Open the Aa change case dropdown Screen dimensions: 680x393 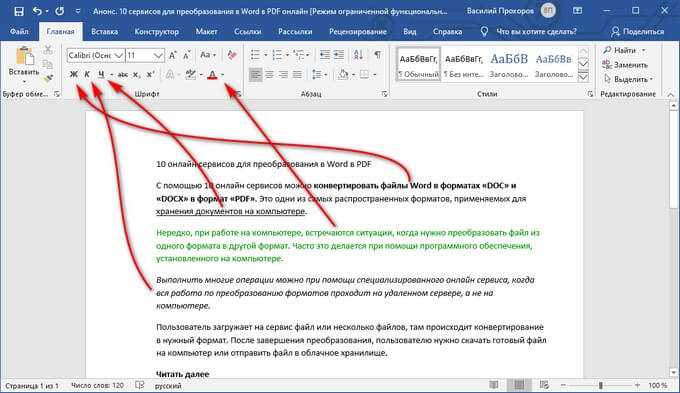click(x=208, y=55)
